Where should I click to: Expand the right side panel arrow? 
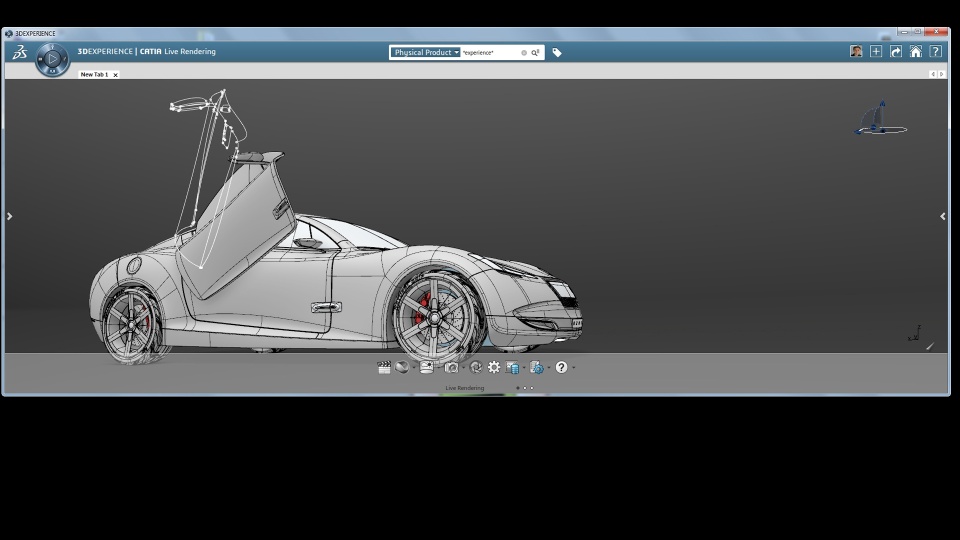[x=943, y=216]
